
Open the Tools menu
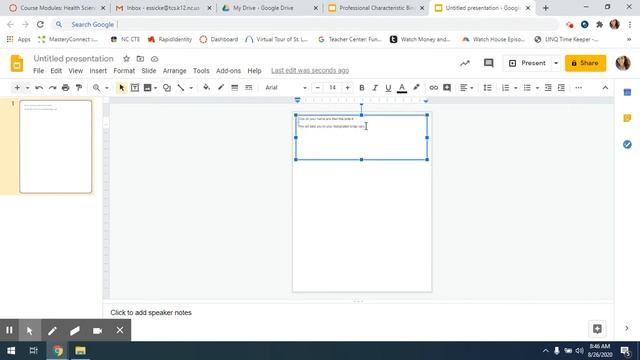click(201, 71)
